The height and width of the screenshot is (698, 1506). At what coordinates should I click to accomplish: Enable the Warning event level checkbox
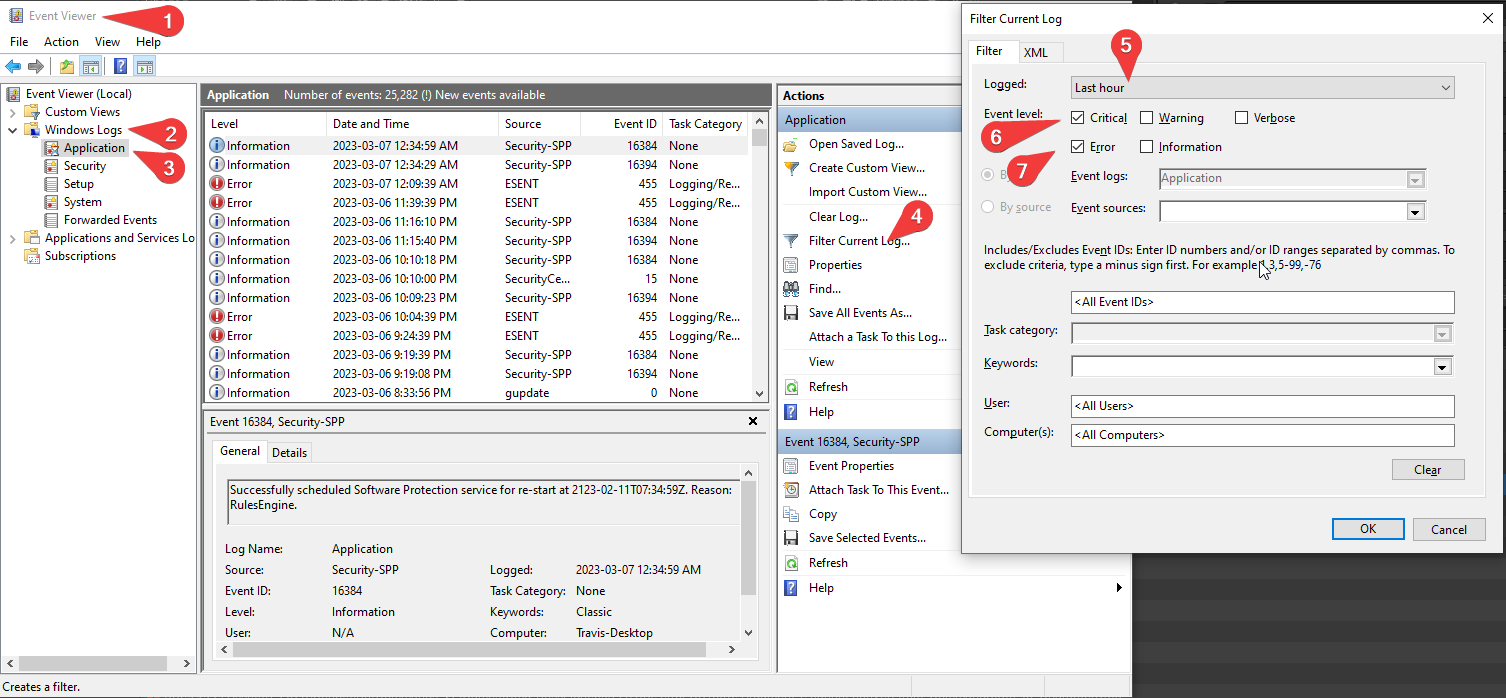(1146, 118)
